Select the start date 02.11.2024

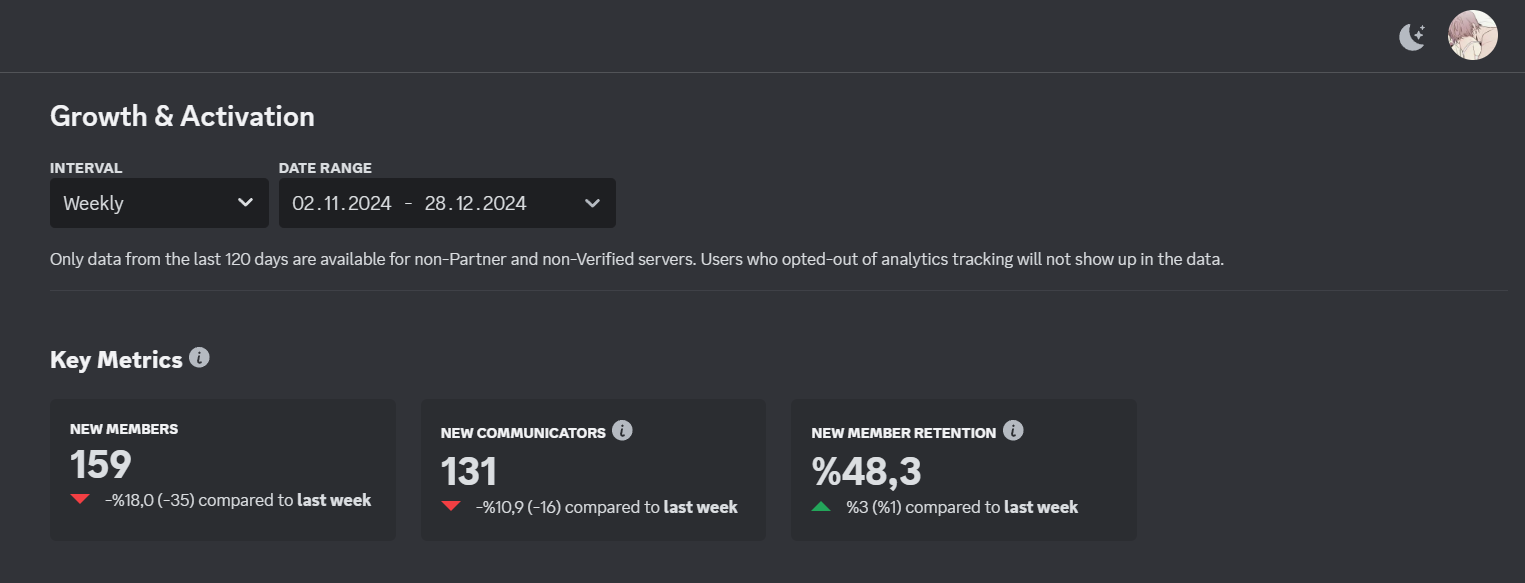pyautogui.click(x=341, y=203)
